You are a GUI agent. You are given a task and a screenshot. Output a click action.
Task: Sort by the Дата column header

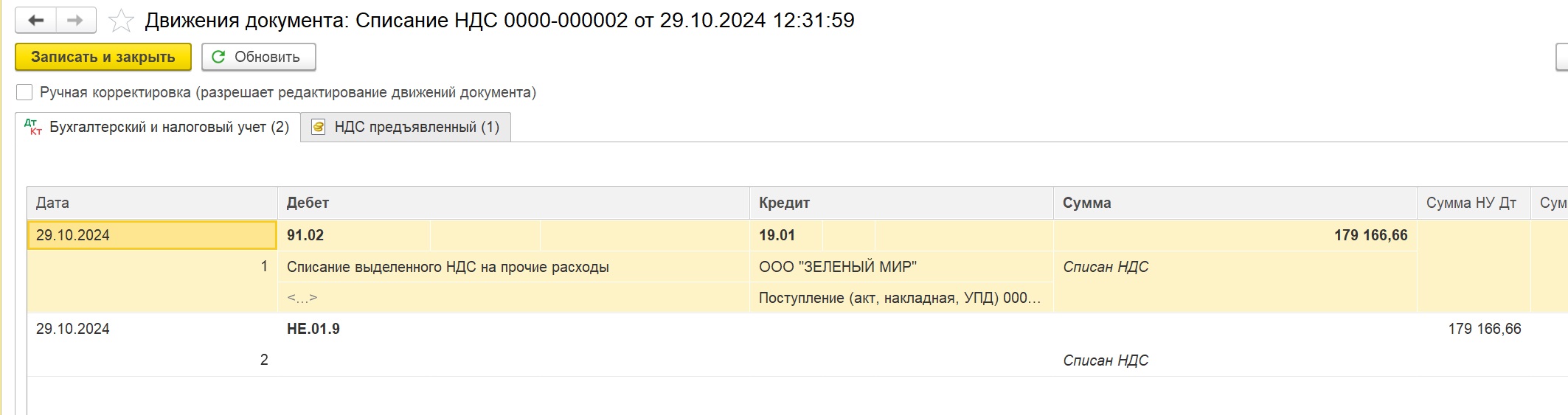(x=152, y=203)
